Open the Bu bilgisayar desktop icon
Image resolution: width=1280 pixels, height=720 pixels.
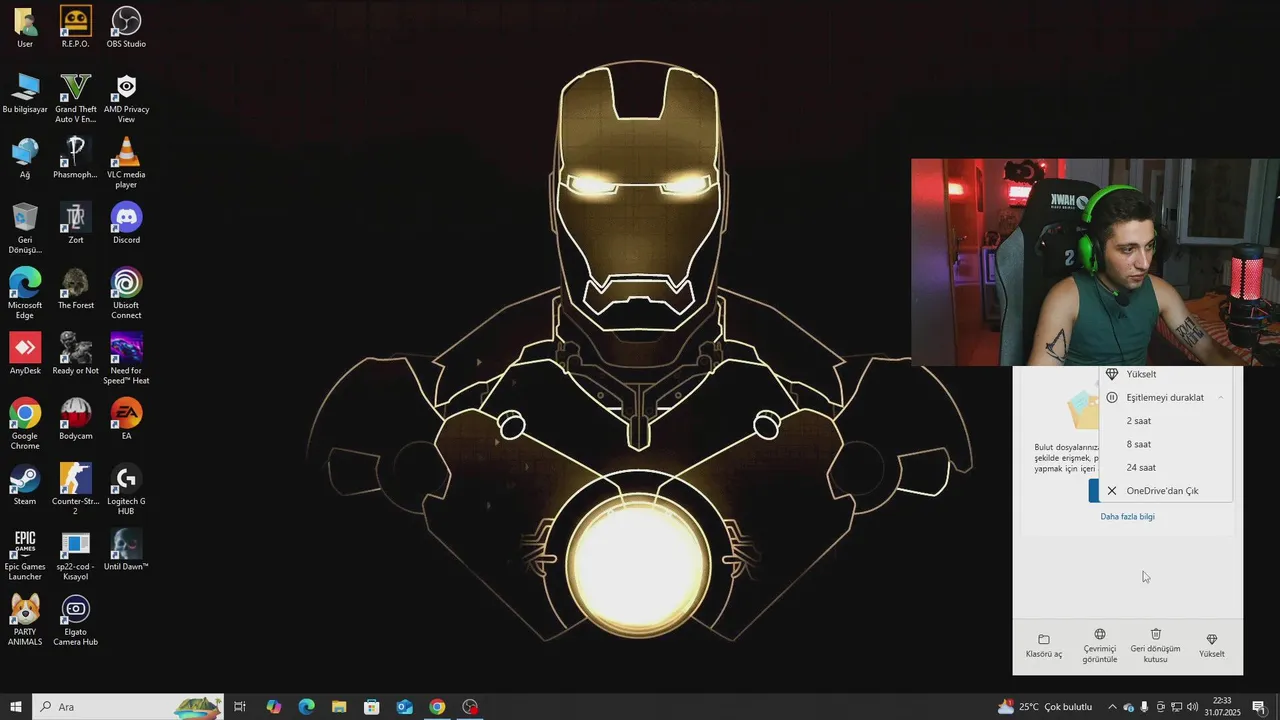coord(25,93)
